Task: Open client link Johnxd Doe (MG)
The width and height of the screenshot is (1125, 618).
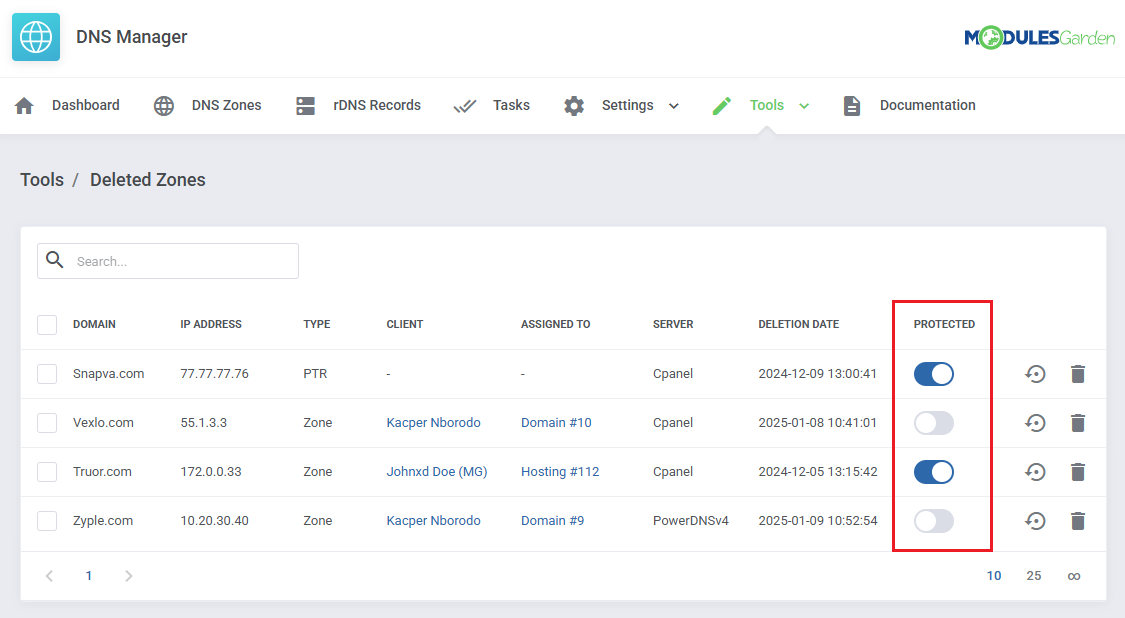Action: (x=436, y=472)
